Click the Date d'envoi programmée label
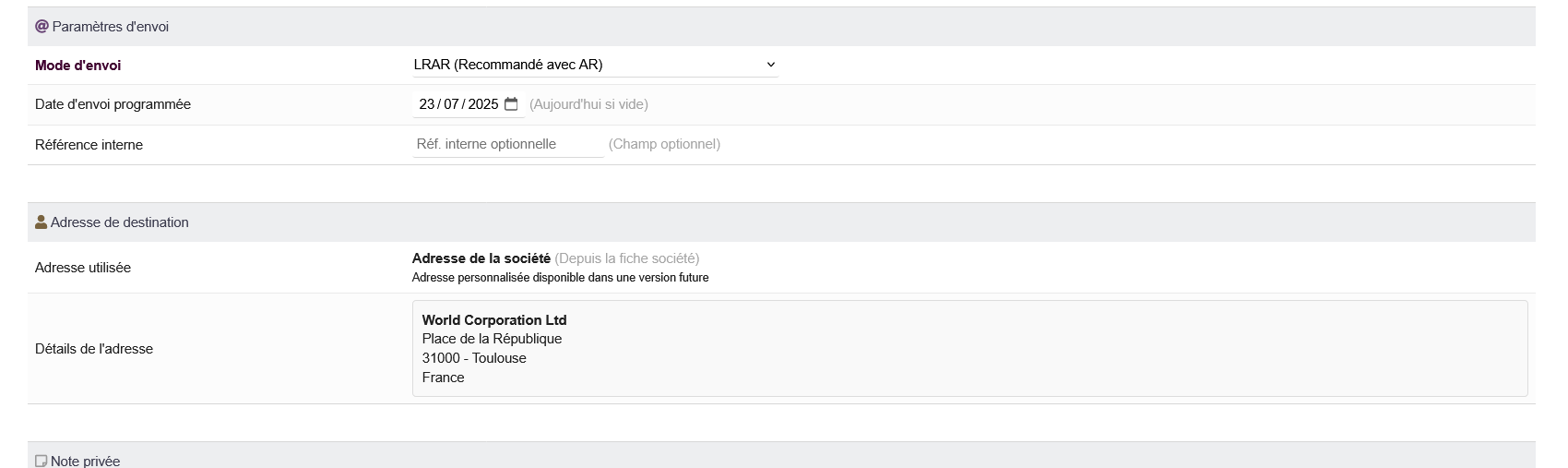Screen dimensions: 1568x468 tap(113, 104)
